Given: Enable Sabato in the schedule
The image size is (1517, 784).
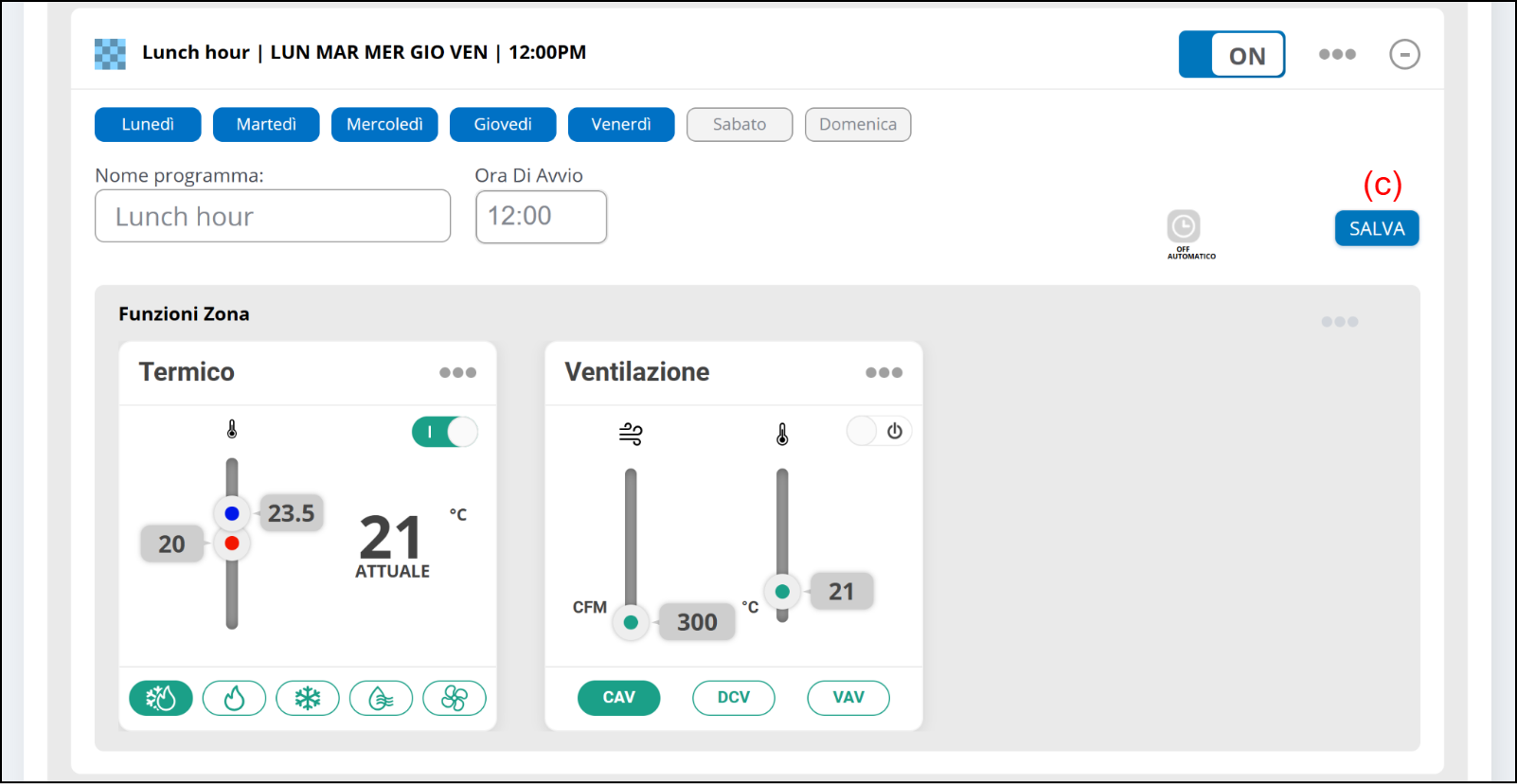Looking at the screenshot, I should pyautogui.click(x=740, y=125).
